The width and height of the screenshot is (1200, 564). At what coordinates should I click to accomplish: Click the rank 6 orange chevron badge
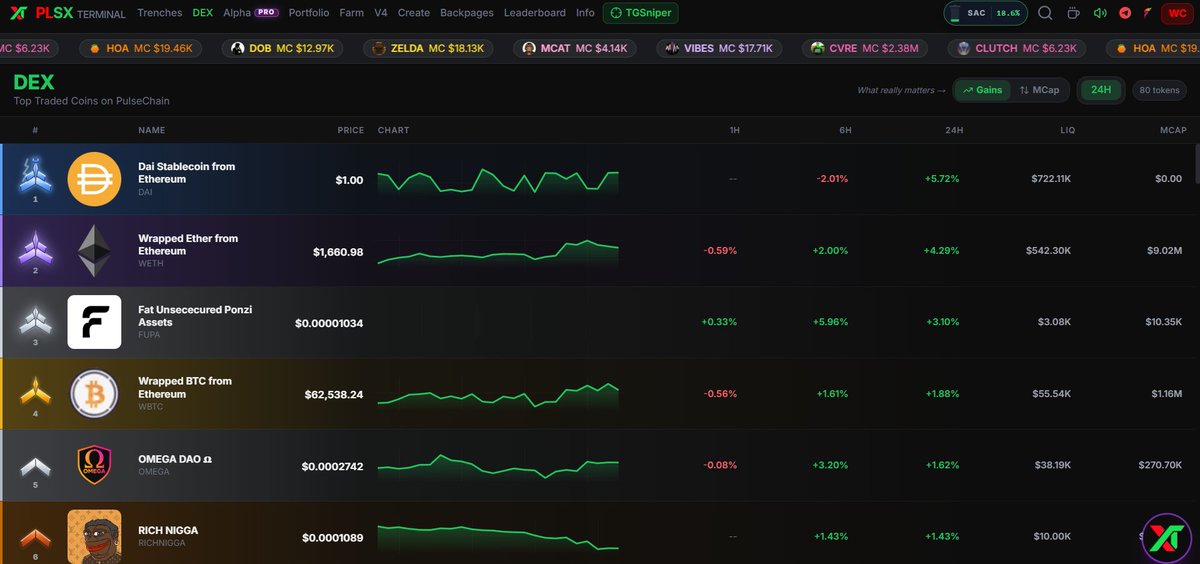[35, 537]
